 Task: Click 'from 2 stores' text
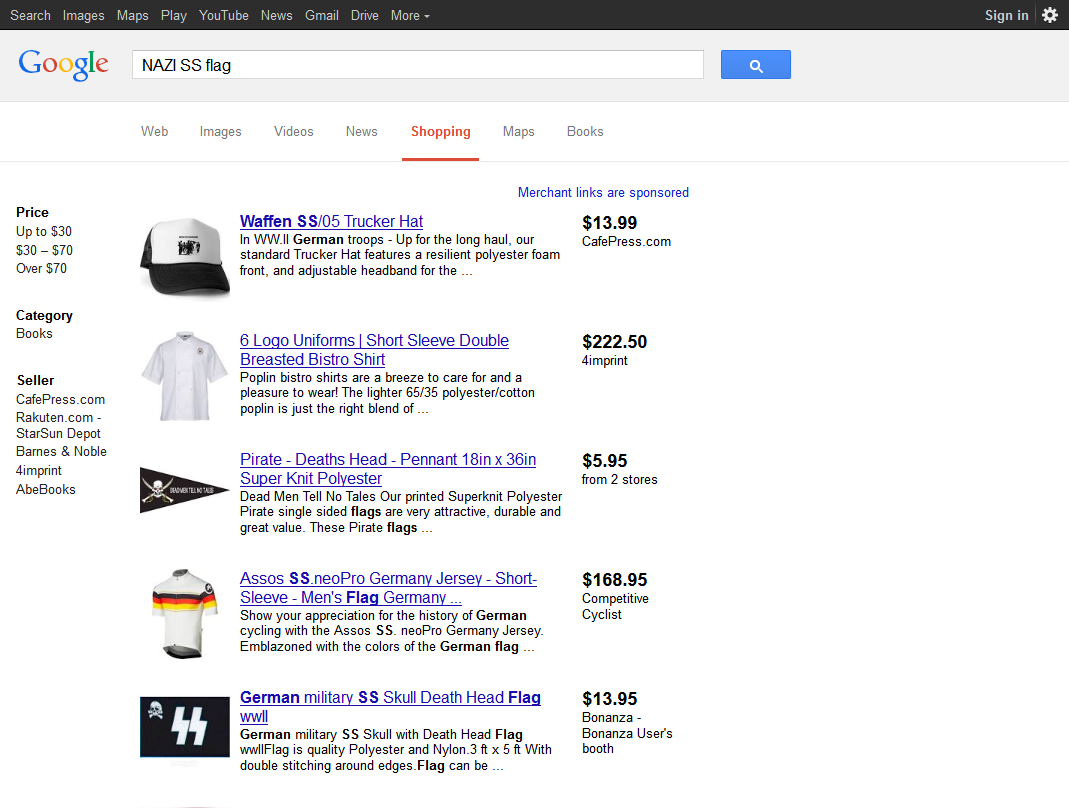pos(620,479)
